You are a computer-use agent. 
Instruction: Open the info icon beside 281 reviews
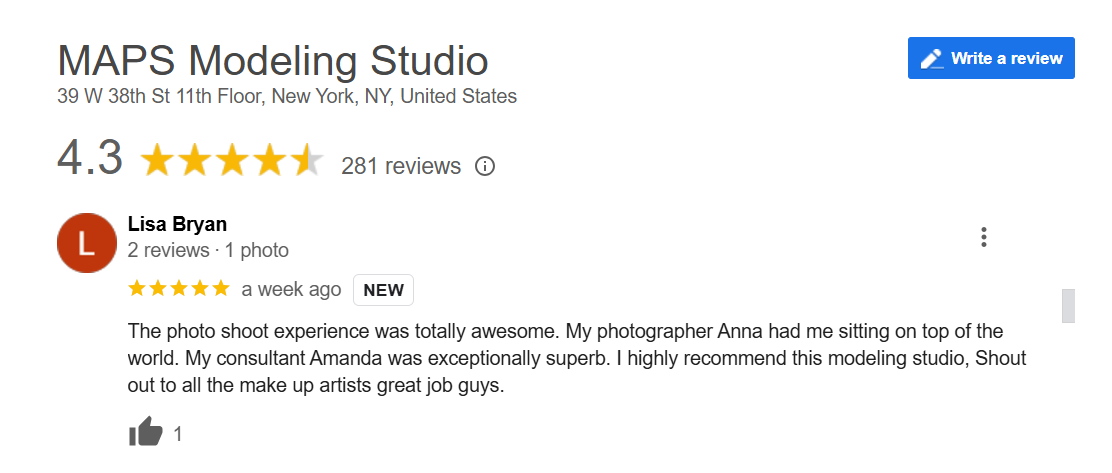click(x=484, y=167)
